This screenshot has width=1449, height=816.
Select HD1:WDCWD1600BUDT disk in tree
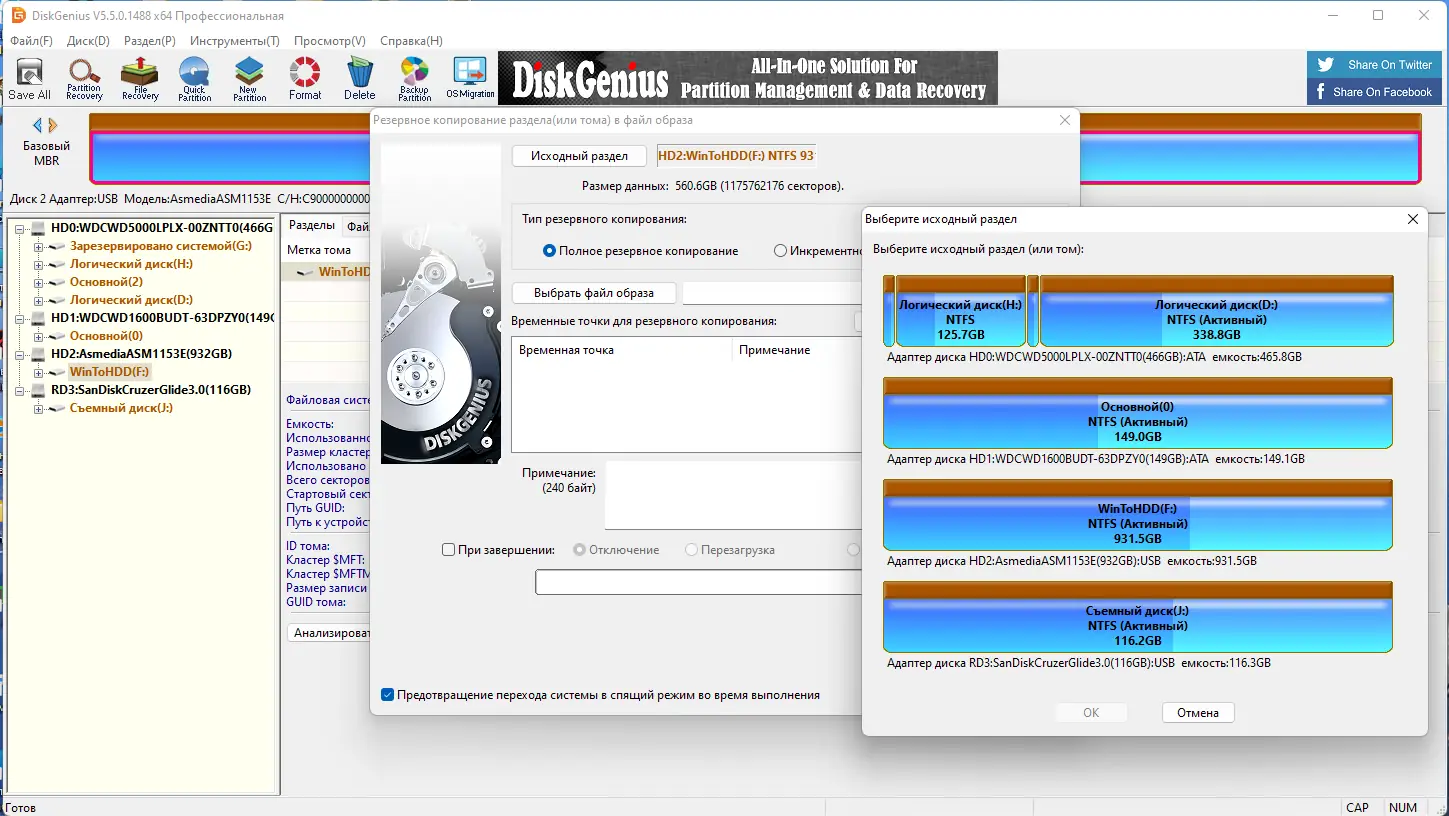(x=162, y=318)
